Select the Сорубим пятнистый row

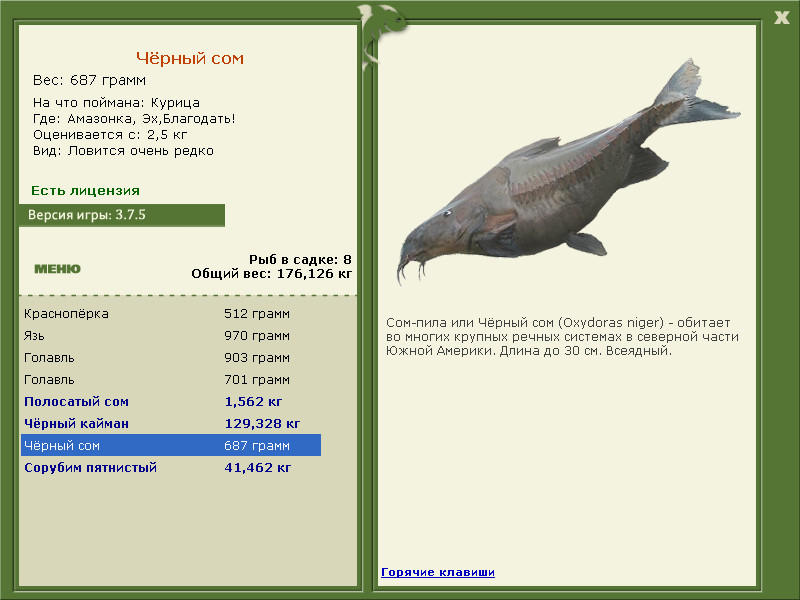[x=171, y=467]
